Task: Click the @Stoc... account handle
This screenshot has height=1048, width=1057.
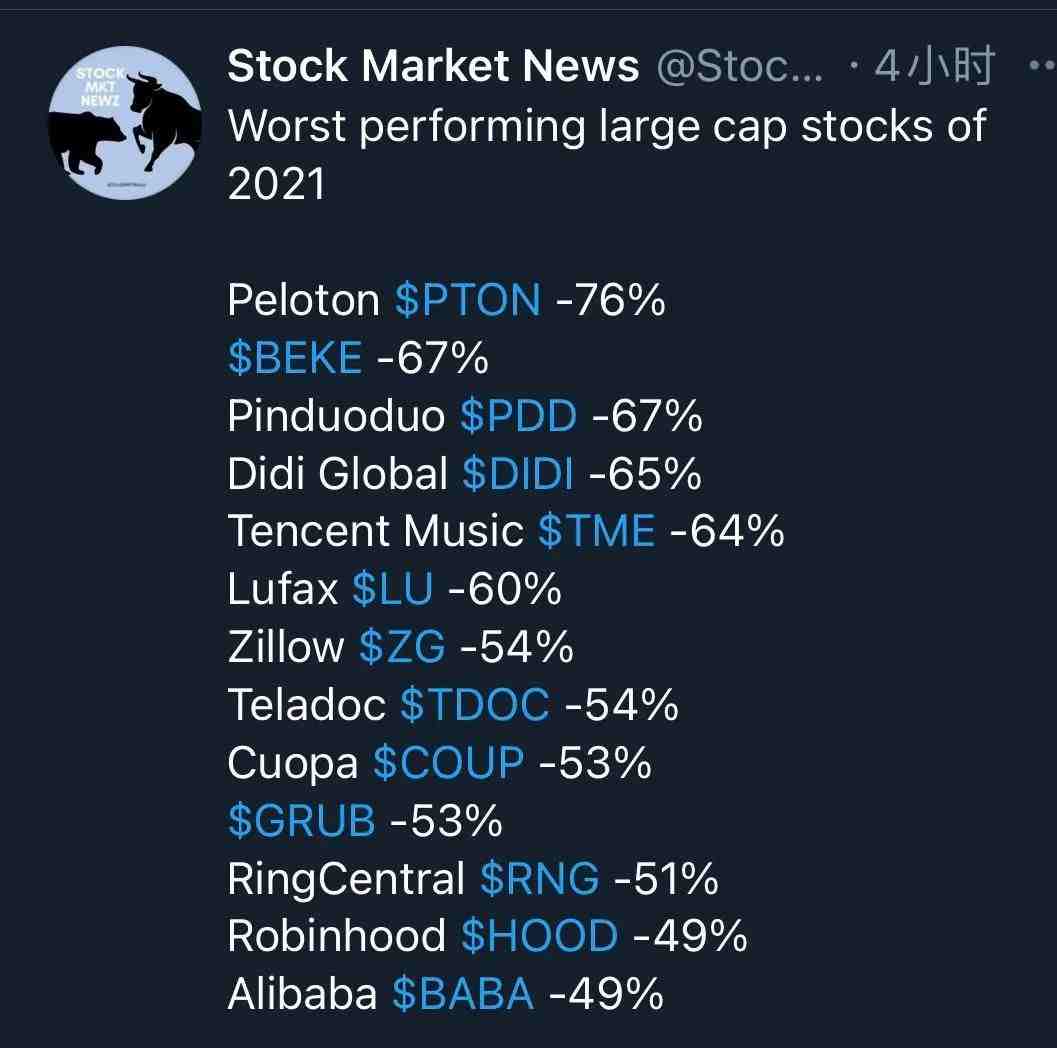Action: click(739, 66)
